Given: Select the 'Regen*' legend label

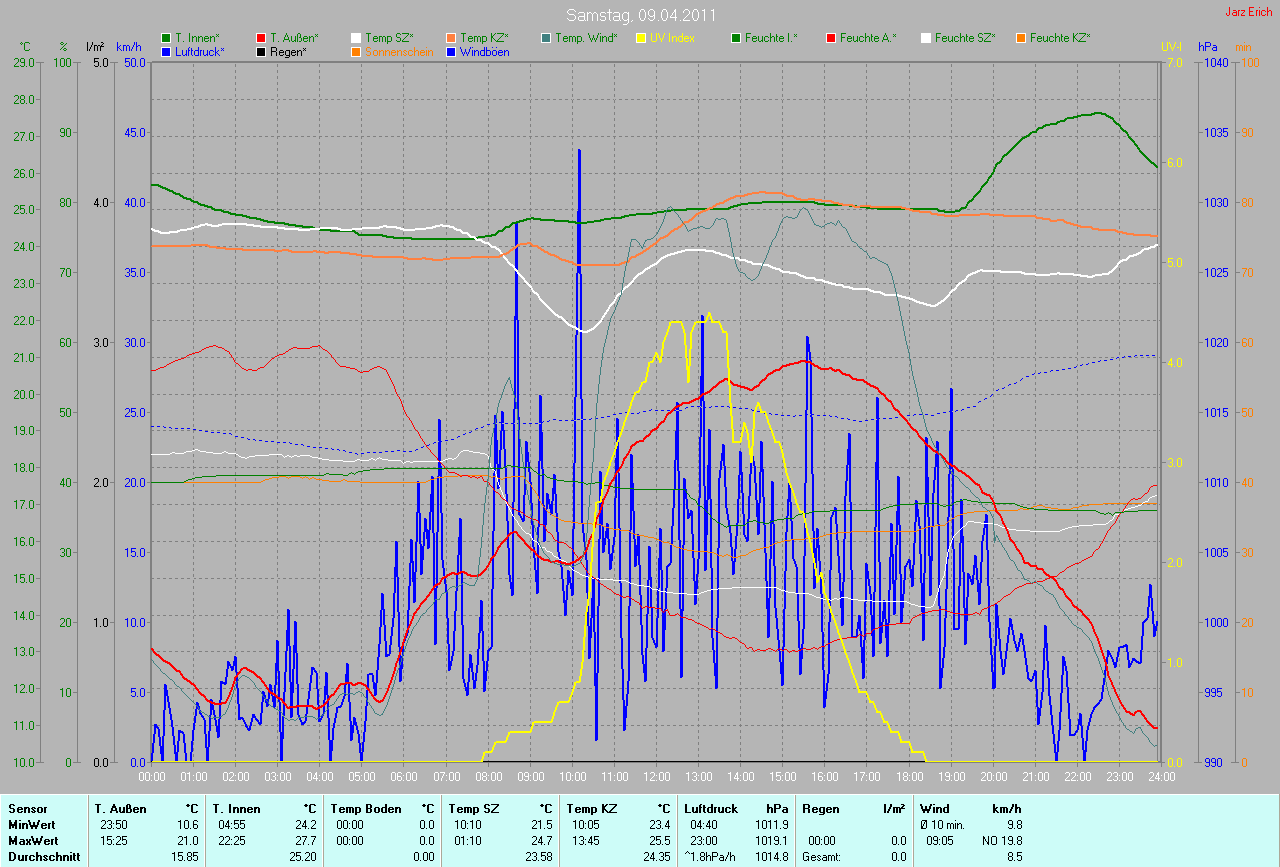Looking at the screenshot, I should [x=288, y=51].
